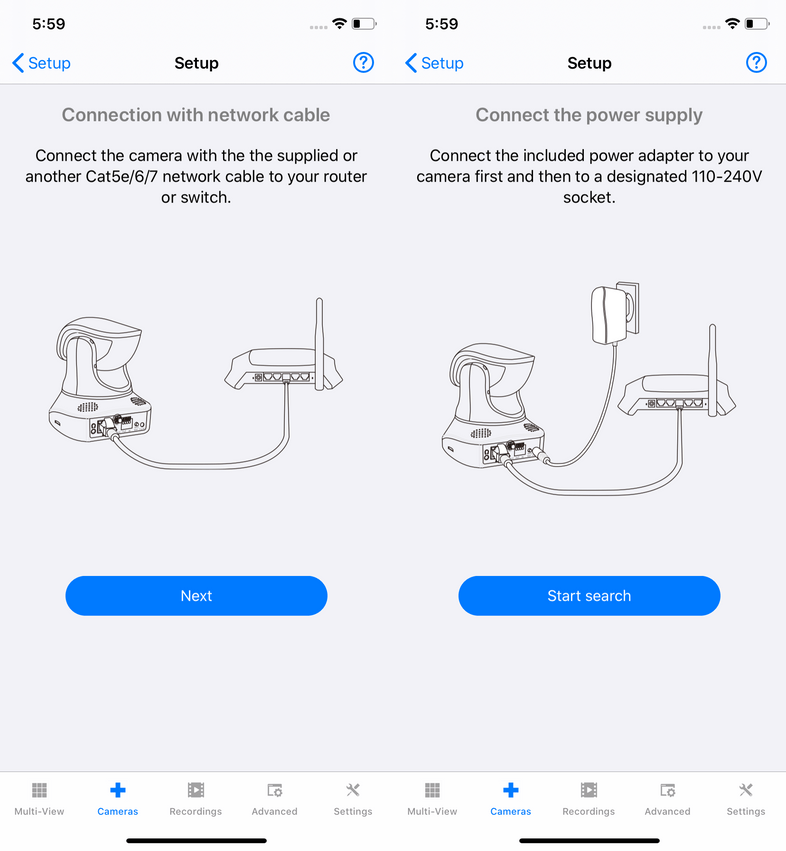Tap the Next button
This screenshot has width=786, height=851.
point(196,595)
